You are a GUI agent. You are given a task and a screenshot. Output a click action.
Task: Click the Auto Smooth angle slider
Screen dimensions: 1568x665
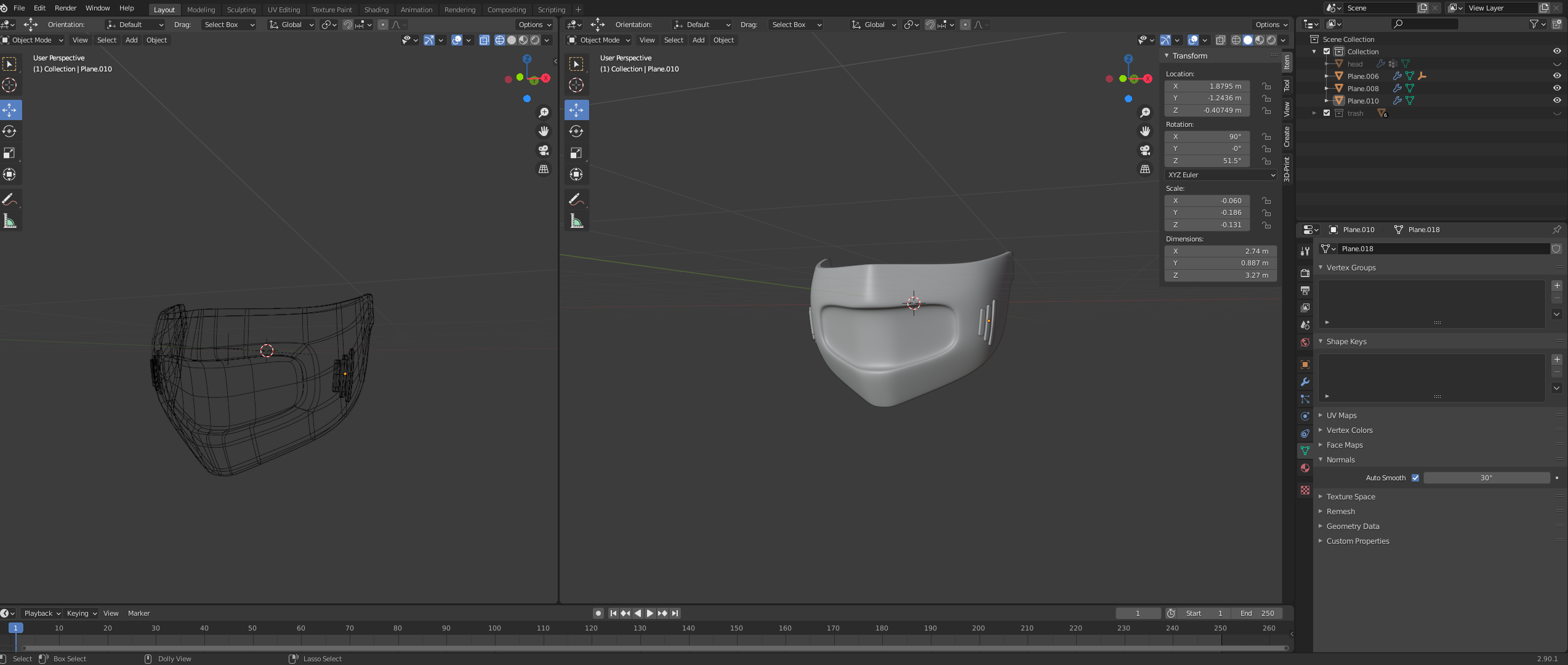tap(1486, 478)
